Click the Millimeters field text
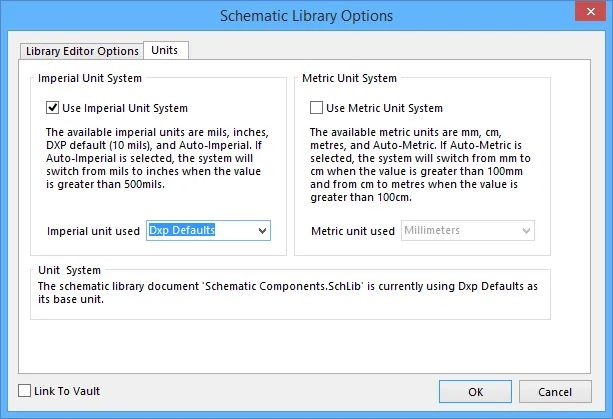This screenshot has width=613, height=419. [x=432, y=230]
